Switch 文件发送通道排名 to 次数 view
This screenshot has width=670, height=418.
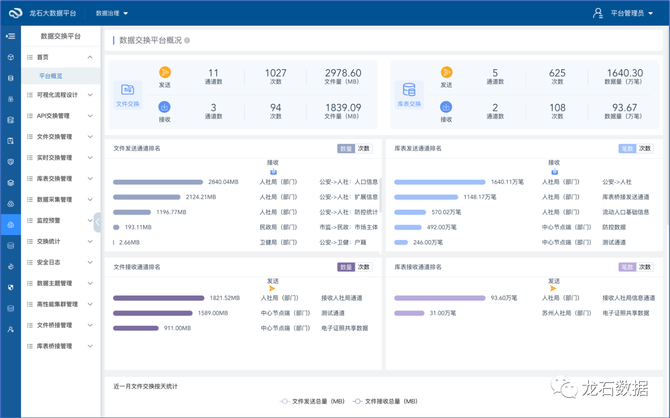click(x=364, y=148)
